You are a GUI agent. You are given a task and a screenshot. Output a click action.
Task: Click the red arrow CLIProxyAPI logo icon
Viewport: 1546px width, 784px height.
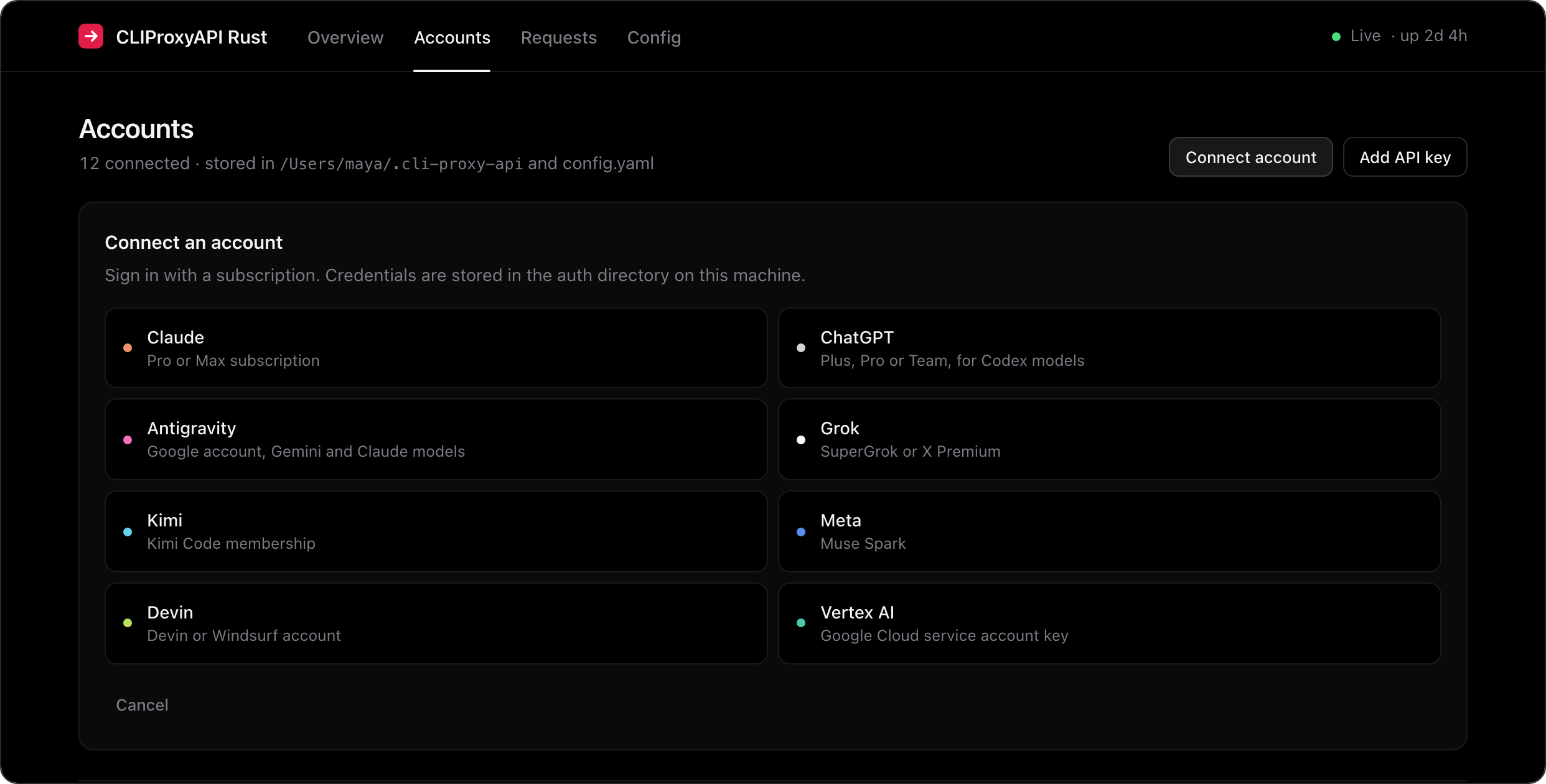coord(91,37)
